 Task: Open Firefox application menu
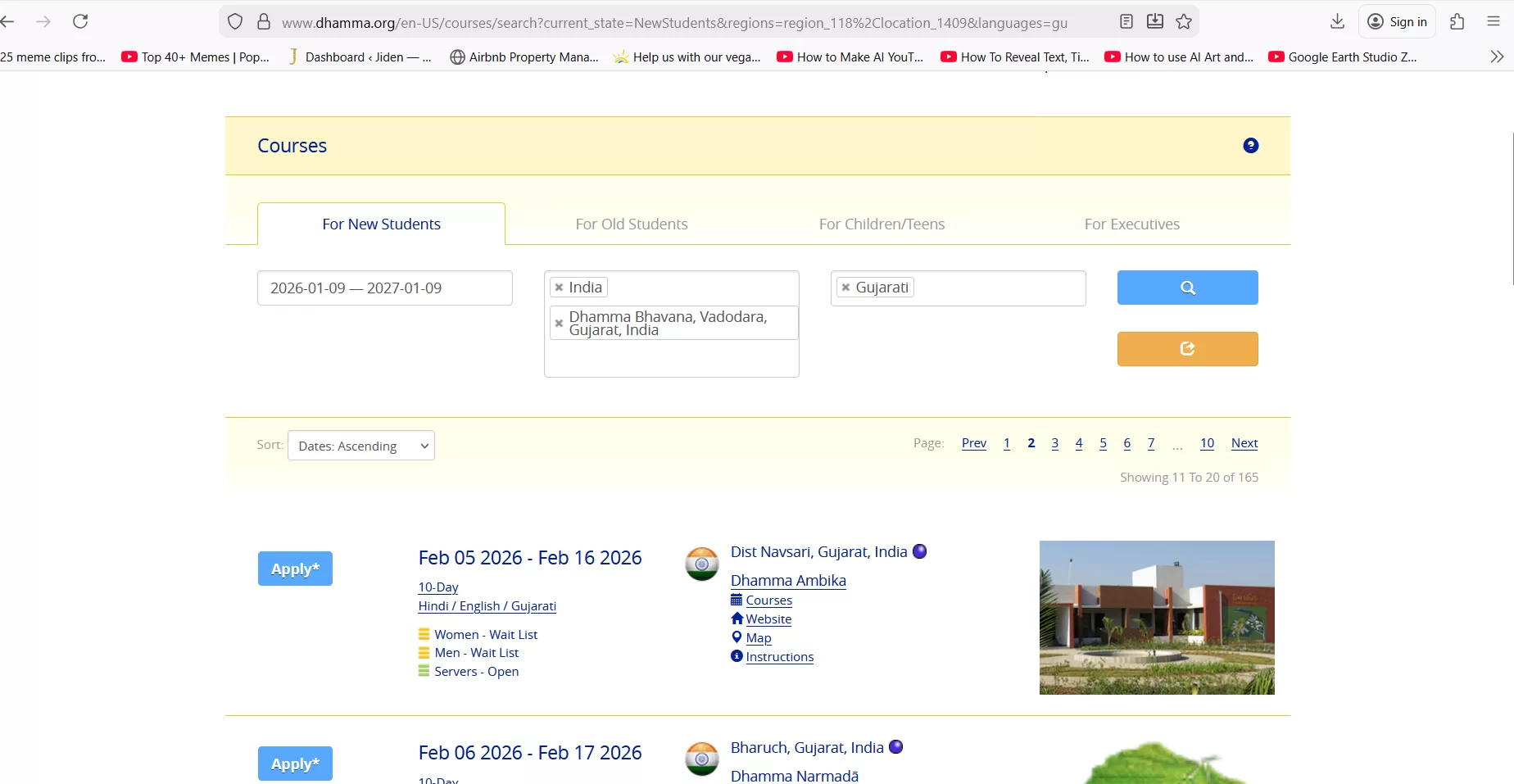pyautogui.click(x=1493, y=22)
